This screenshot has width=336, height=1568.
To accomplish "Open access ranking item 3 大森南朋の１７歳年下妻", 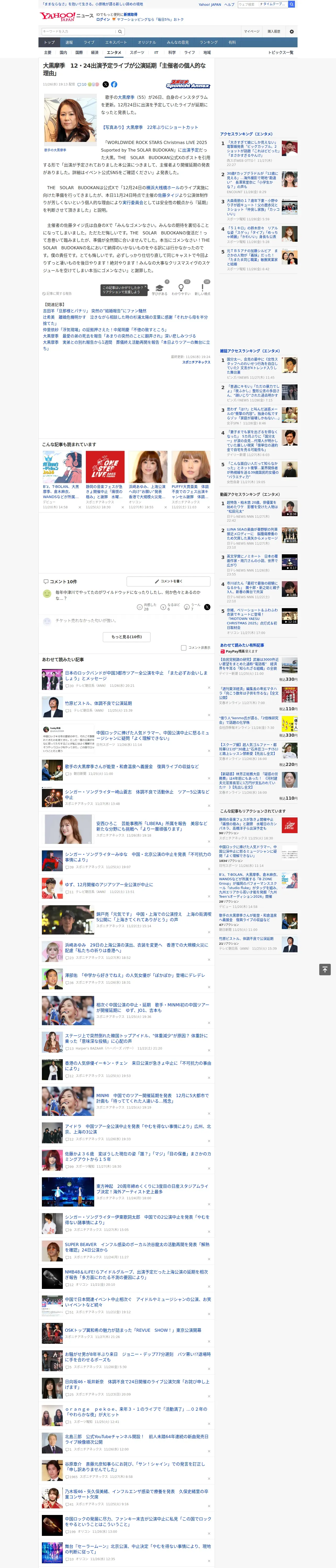I will [253, 207].
